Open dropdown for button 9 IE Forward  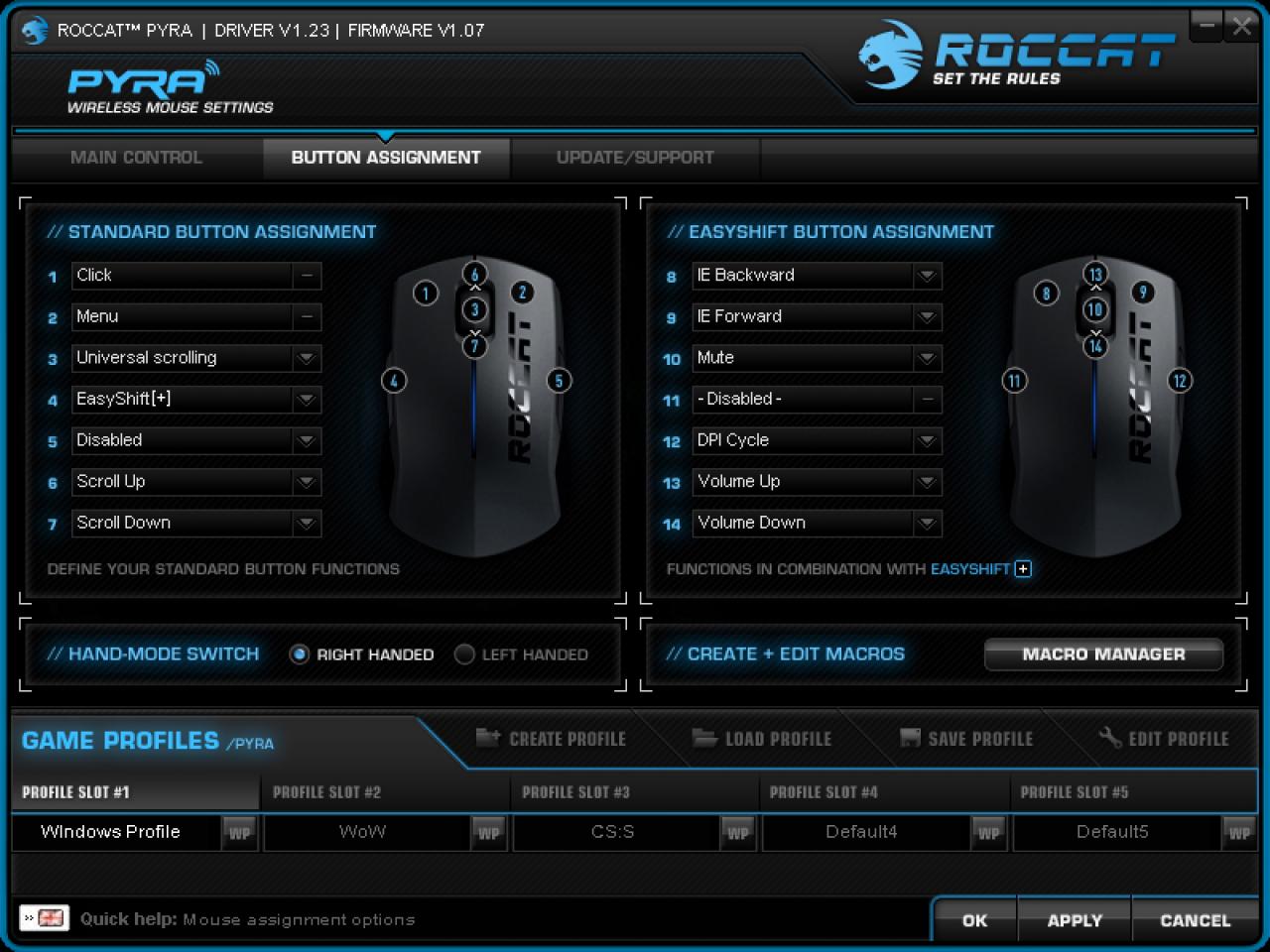point(927,317)
